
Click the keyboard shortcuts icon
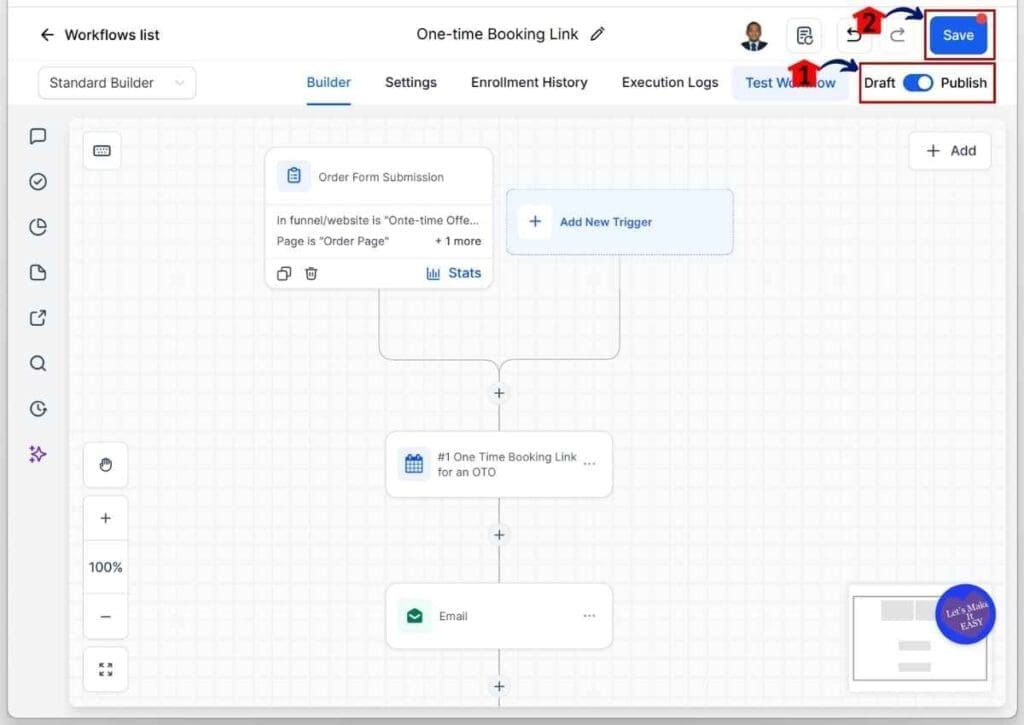[102, 151]
